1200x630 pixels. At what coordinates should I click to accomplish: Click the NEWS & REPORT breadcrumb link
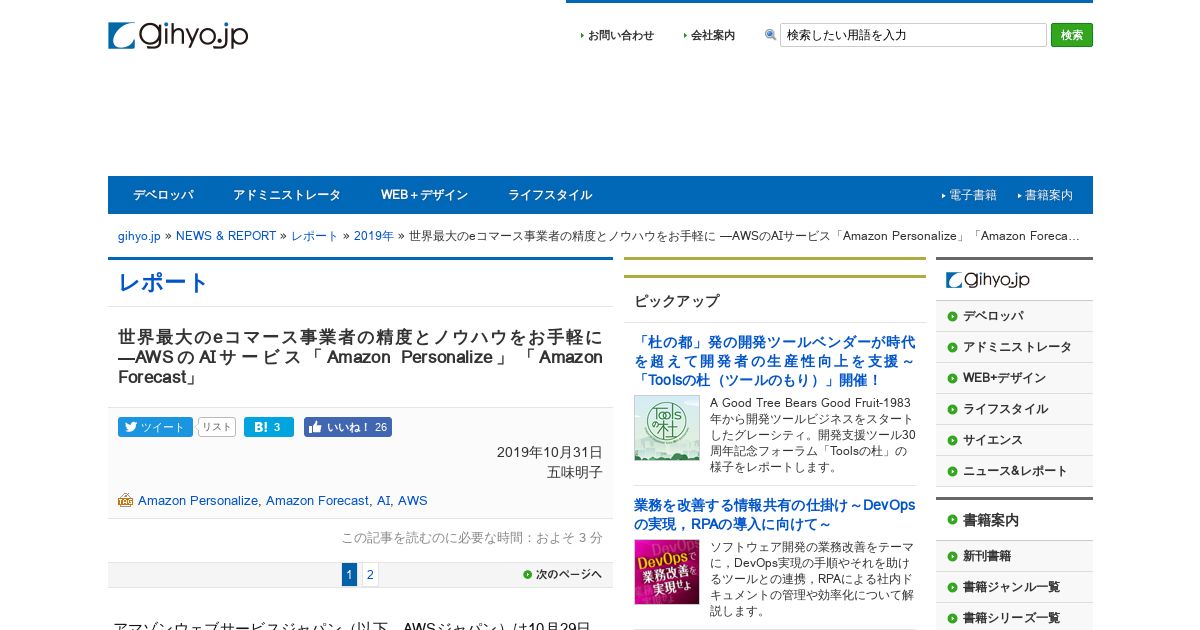coord(226,236)
